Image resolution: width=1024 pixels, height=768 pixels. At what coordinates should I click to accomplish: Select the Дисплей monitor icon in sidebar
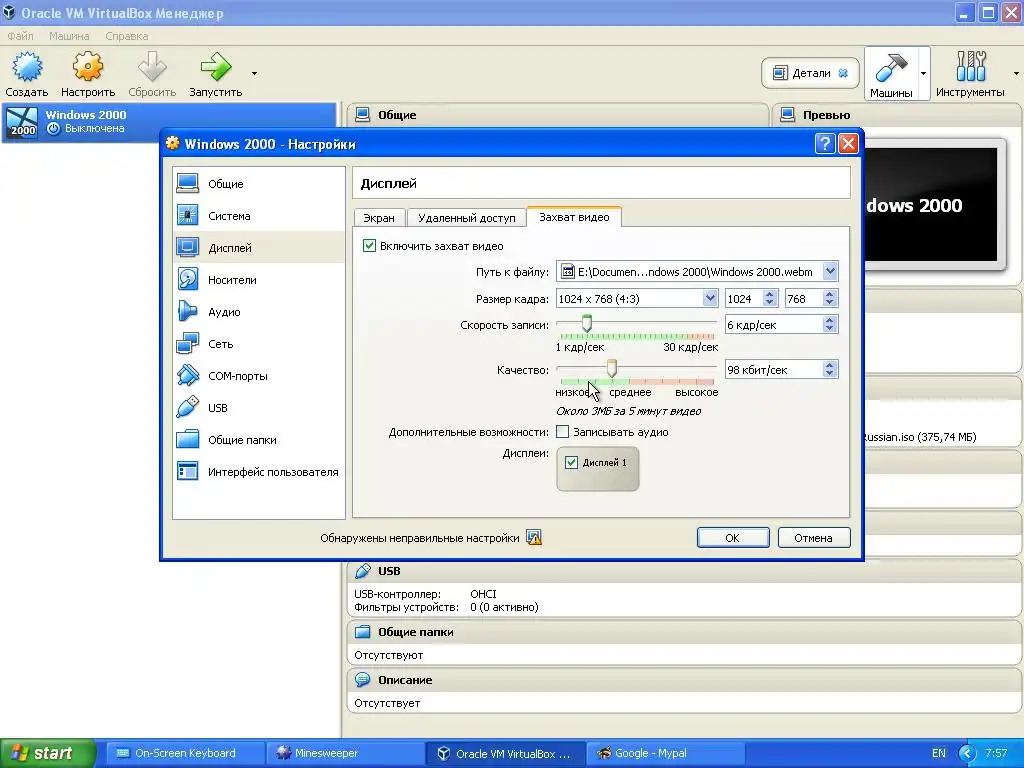(x=187, y=248)
